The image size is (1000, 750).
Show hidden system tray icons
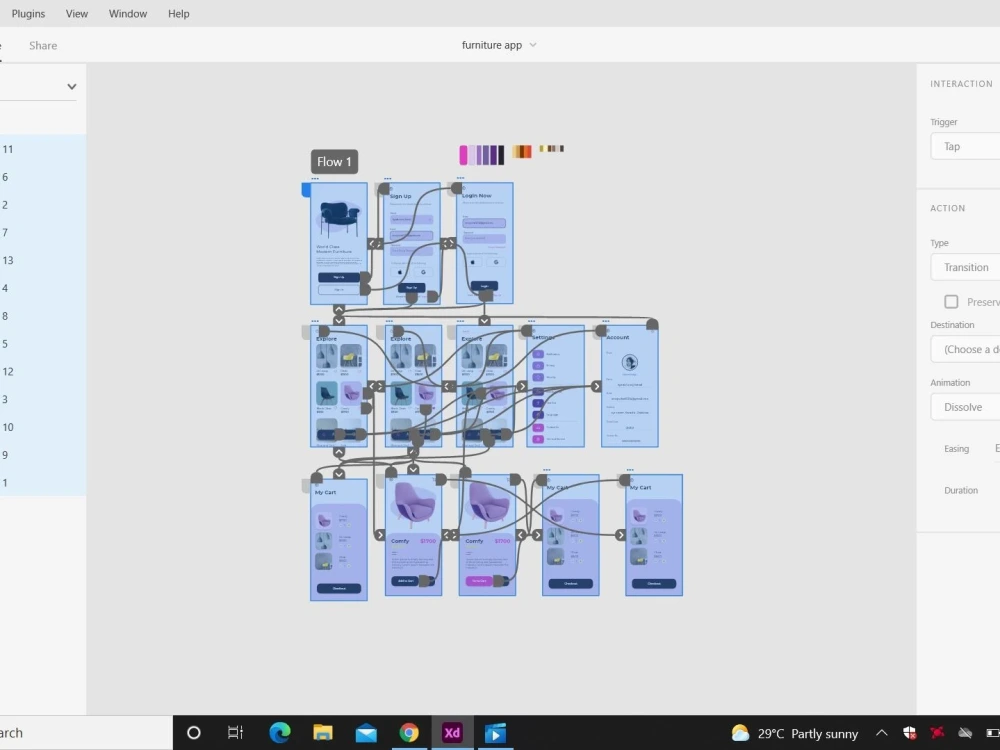(x=881, y=733)
